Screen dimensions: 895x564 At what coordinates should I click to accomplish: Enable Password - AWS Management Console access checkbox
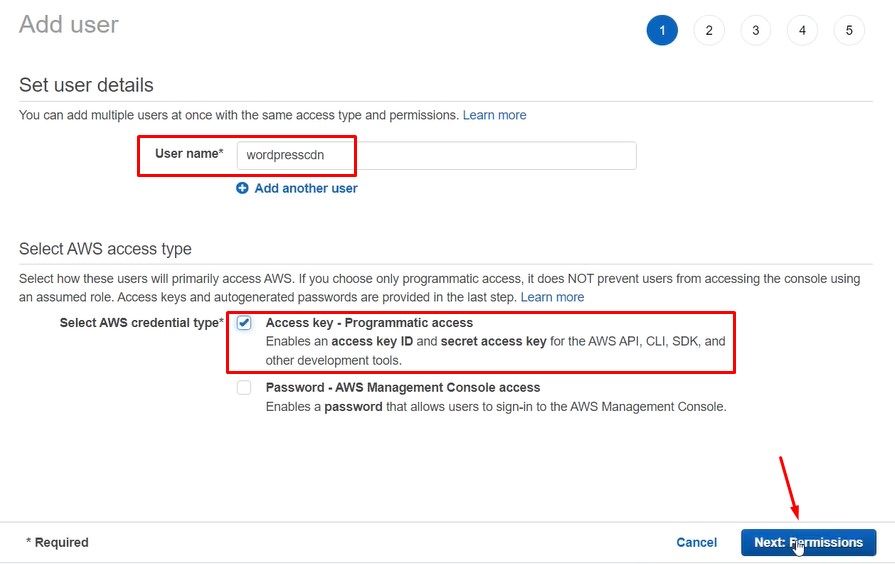[244, 388]
